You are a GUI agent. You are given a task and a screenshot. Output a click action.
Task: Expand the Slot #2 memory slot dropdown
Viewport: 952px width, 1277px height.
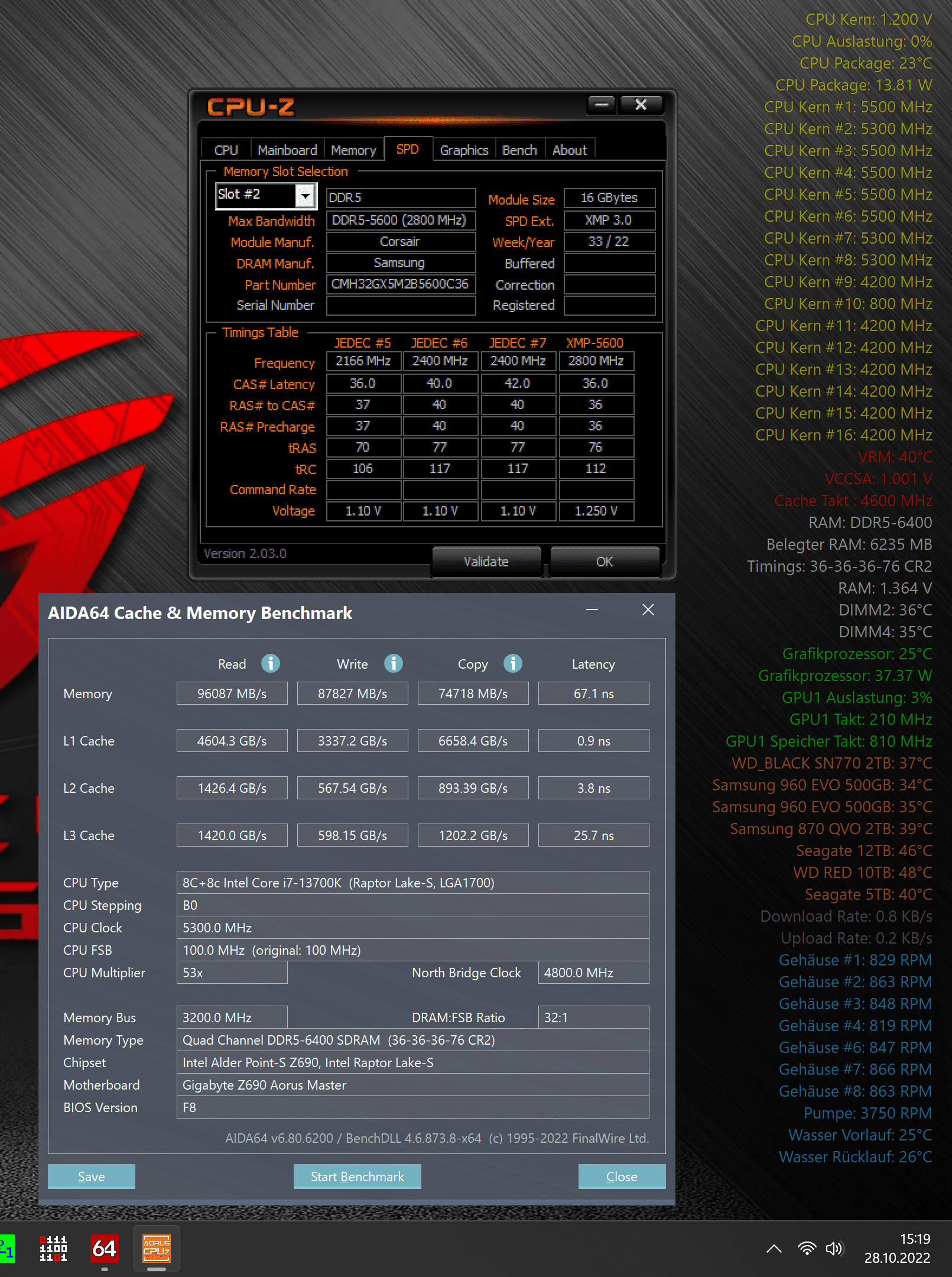pos(305,195)
